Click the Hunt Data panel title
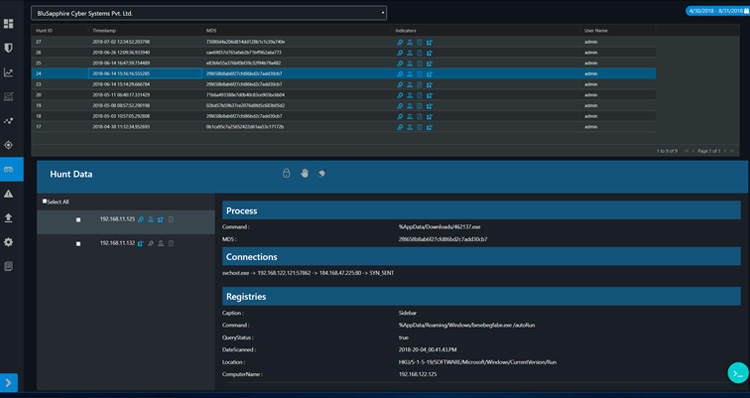750x398 pixels. (71, 174)
